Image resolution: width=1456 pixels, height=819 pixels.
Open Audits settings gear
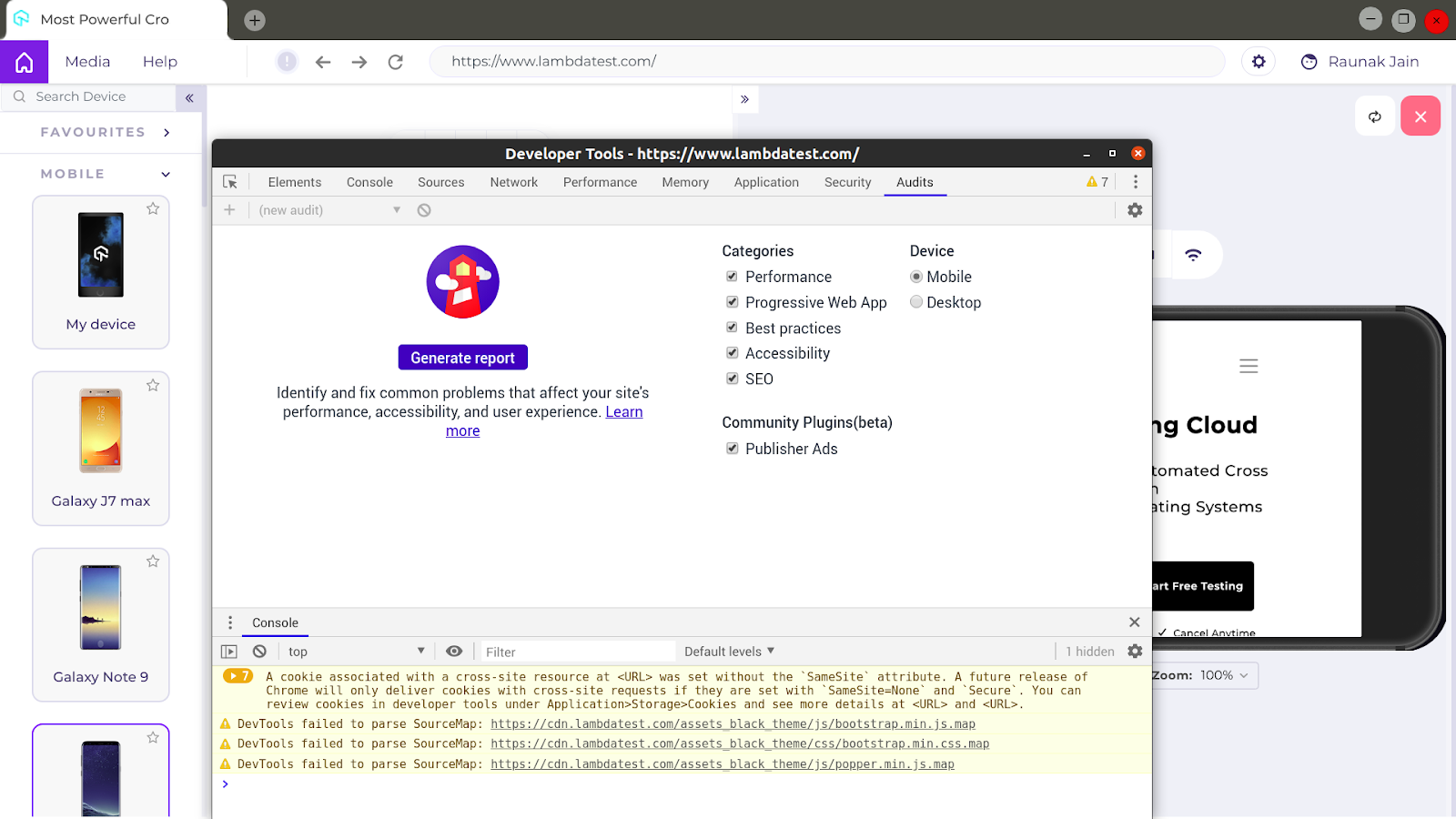[x=1135, y=210]
